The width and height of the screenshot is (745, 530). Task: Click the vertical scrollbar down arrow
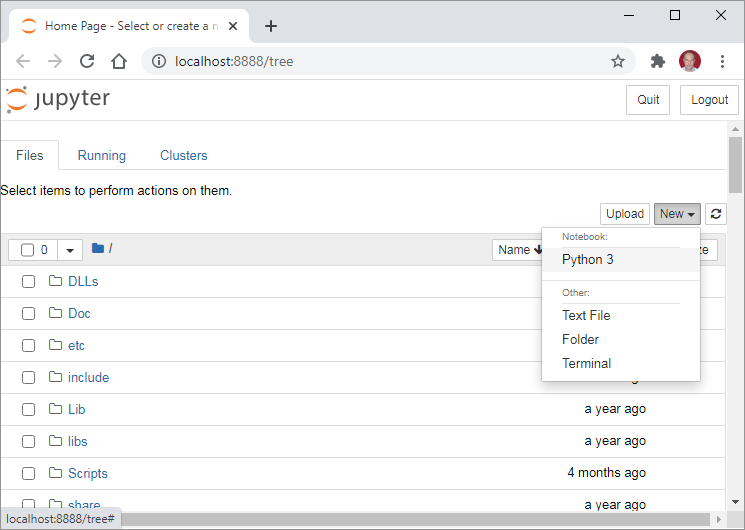click(735, 502)
